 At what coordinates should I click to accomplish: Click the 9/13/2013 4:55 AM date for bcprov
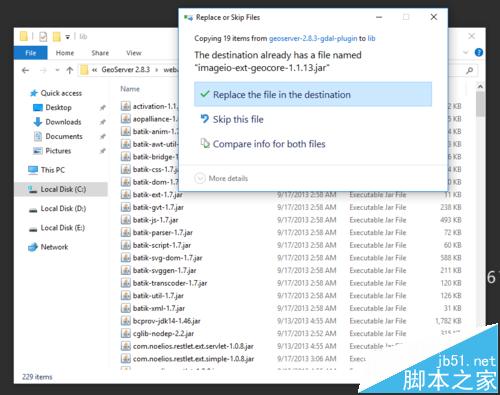coord(307,321)
